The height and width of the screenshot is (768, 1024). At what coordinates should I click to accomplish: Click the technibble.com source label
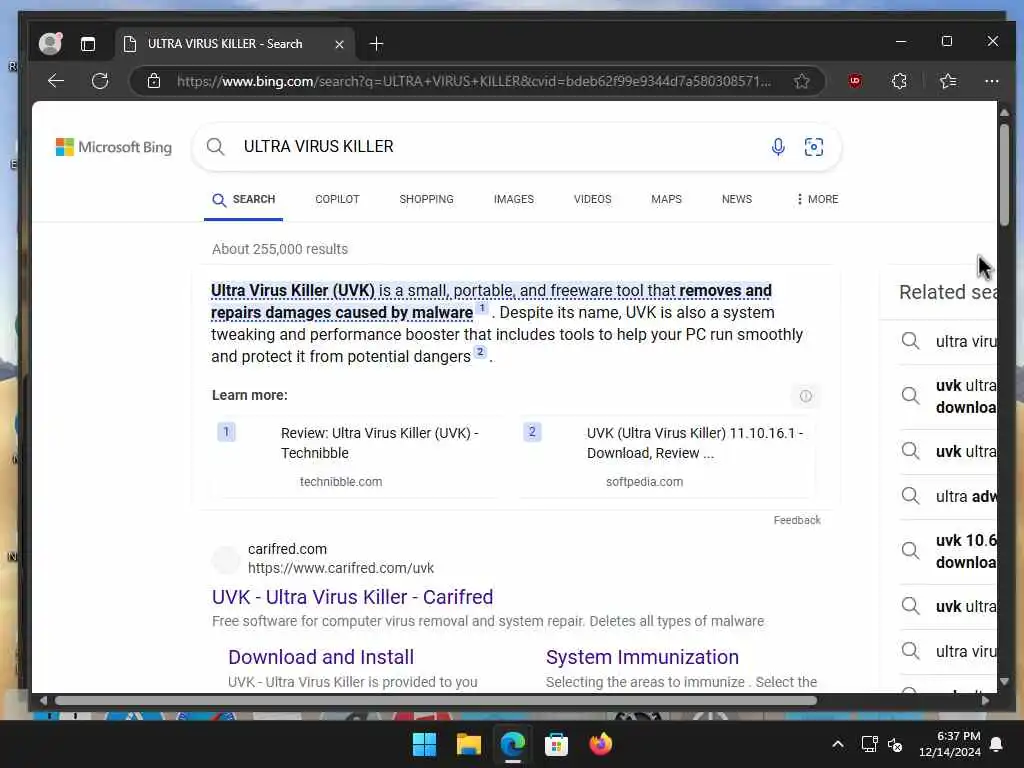coord(341,482)
